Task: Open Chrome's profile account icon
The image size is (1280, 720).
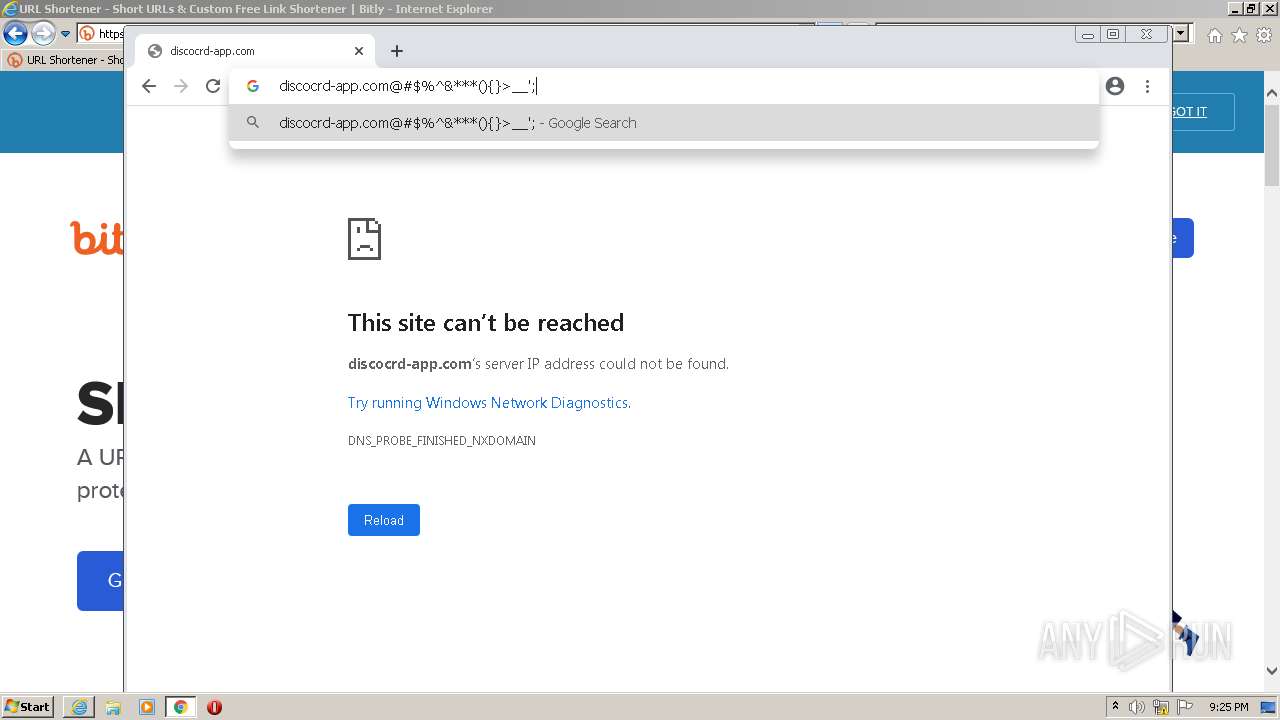Action: [x=1115, y=86]
